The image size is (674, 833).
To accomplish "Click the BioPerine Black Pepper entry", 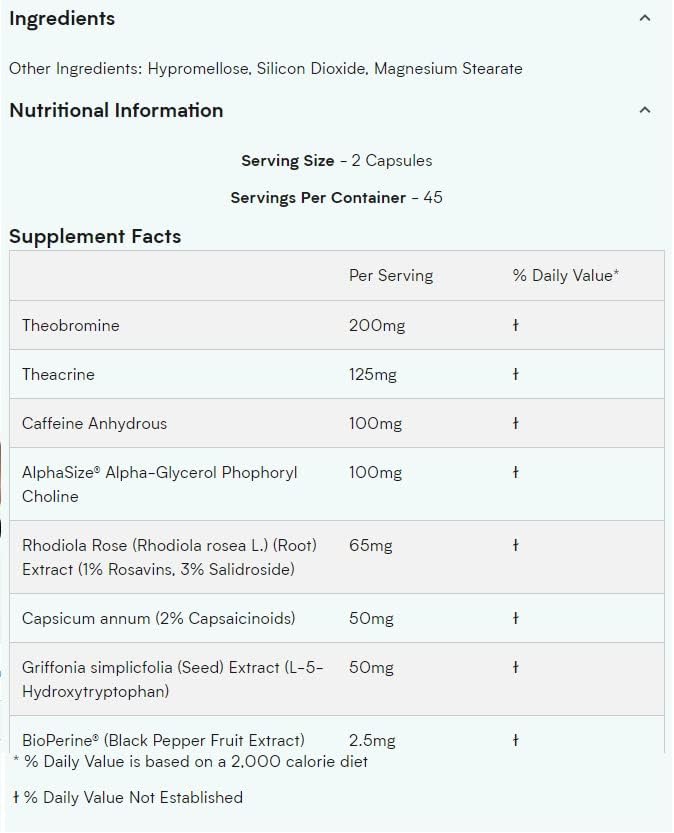I will tap(162, 740).
